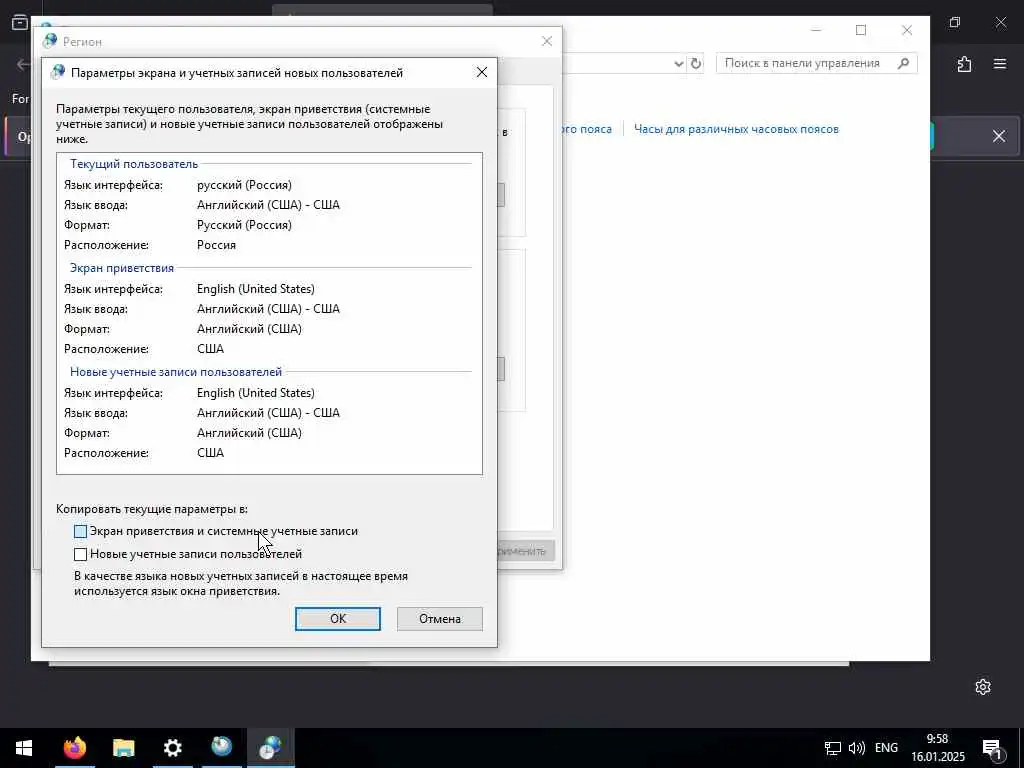Viewport: 1024px width, 768px height.
Task: Click 'Россия' location value under Текущий пользователь
Action: 216,245
